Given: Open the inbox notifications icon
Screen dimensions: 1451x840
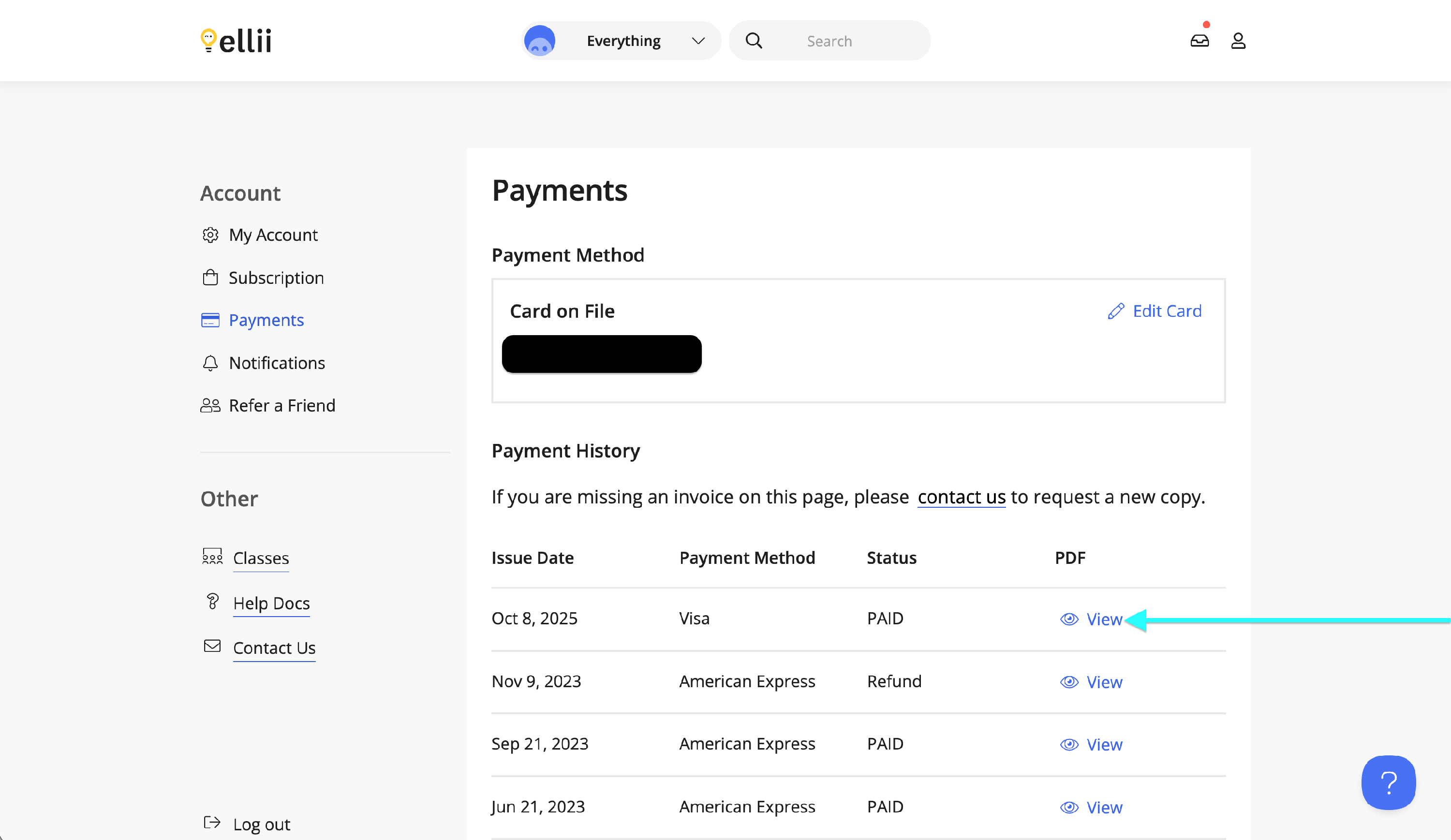Looking at the screenshot, I should (1199, 41).
